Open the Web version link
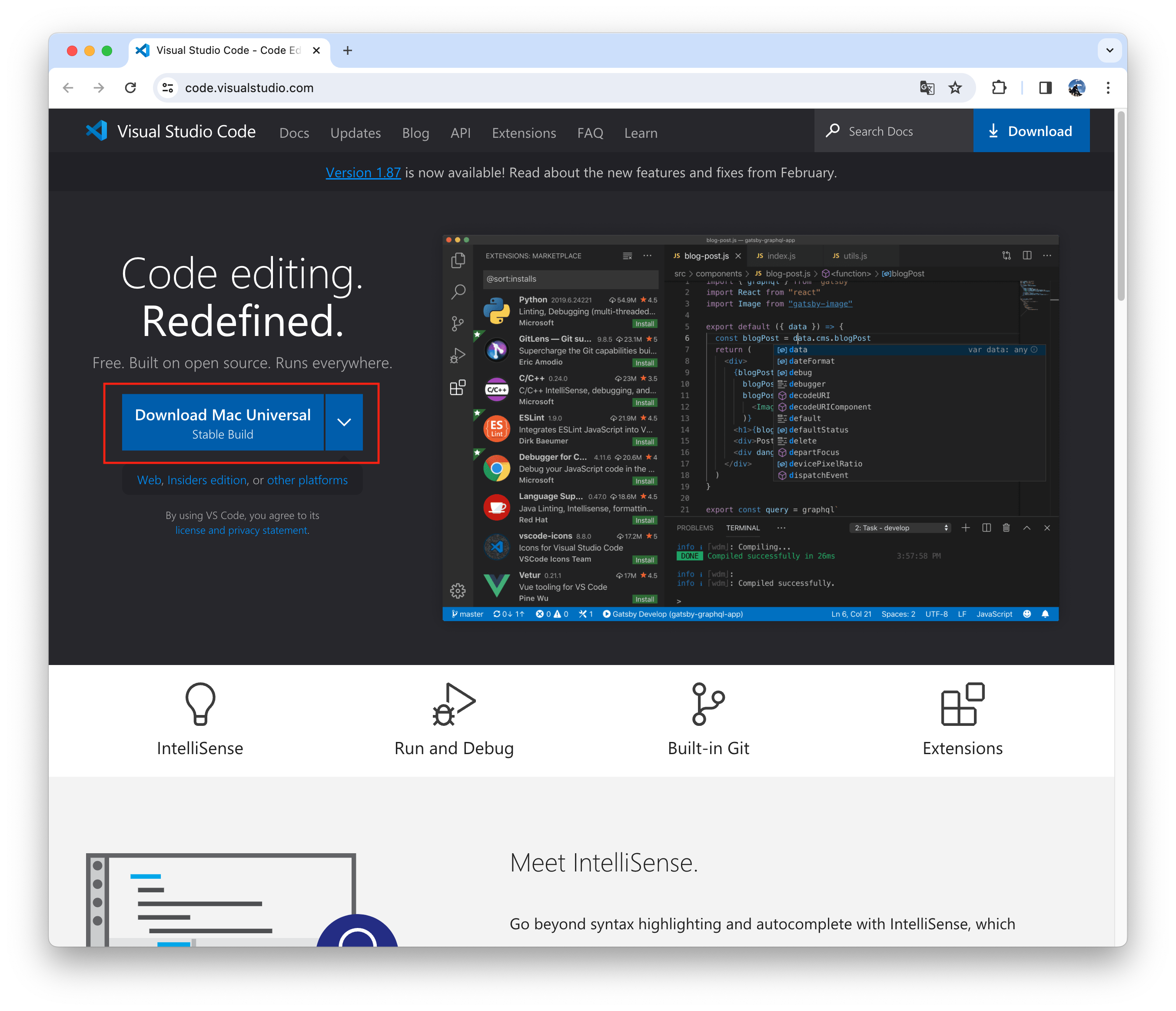Viewport: 1176px width, 1011px height. coord(149,480)
